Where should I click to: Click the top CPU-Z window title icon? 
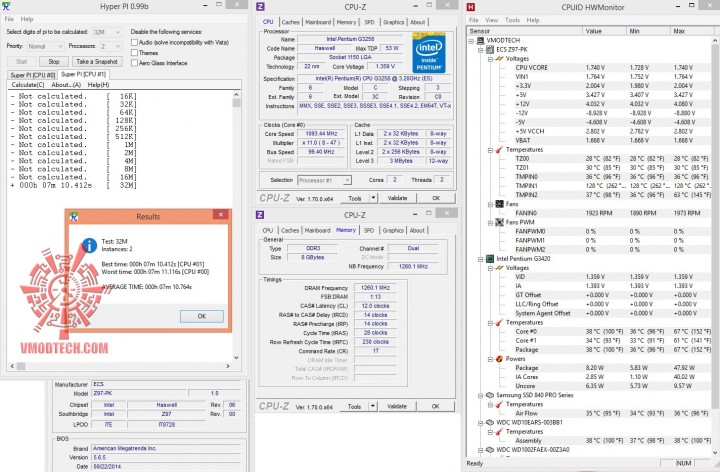(260, 6)
